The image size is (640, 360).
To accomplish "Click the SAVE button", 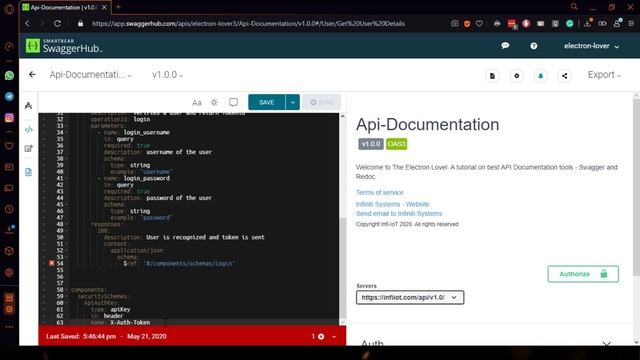I will point(267,102).
